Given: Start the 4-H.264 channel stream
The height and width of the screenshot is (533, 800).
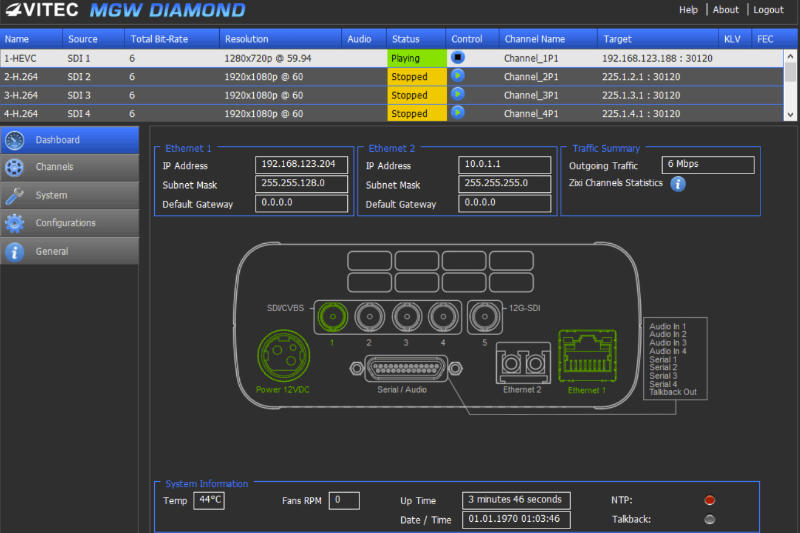Looking at the screenshot, I should pyautogui.click(x=458, y=113).
